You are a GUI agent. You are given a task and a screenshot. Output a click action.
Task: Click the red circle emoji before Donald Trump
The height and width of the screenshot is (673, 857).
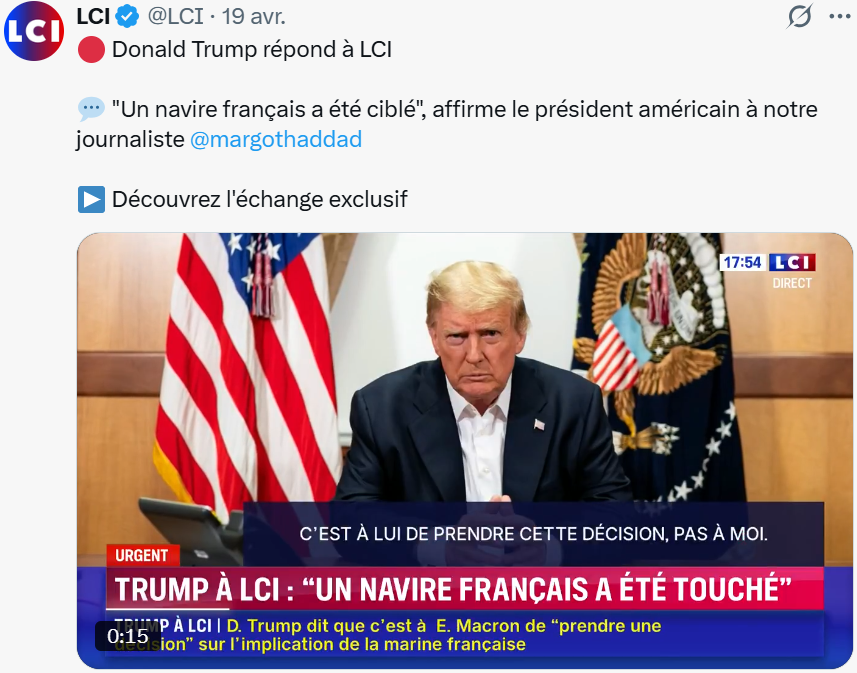pyautogui.click(x=91, y=50)
